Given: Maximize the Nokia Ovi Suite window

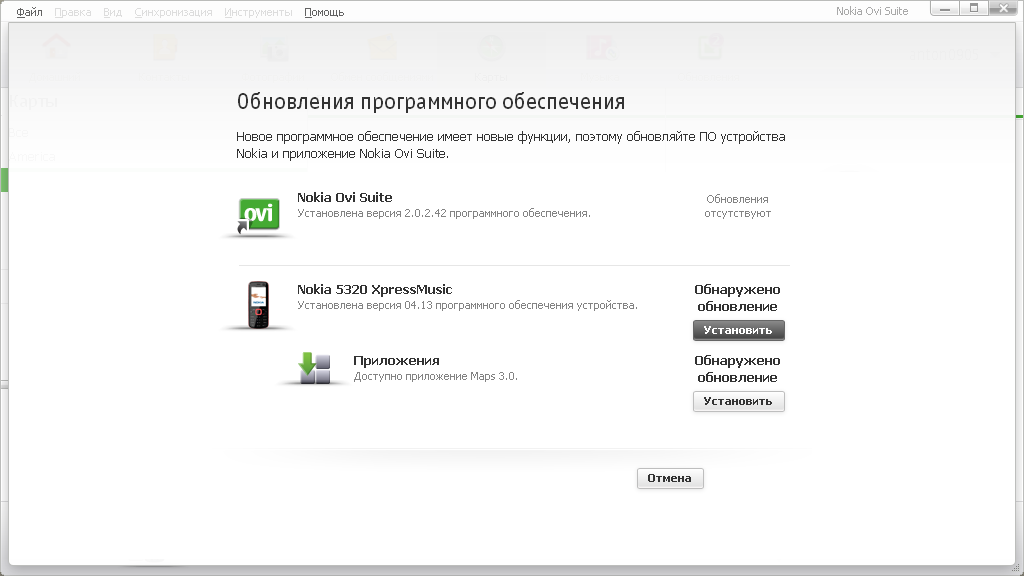Looking at the screenshot, I should pos(974,8).
